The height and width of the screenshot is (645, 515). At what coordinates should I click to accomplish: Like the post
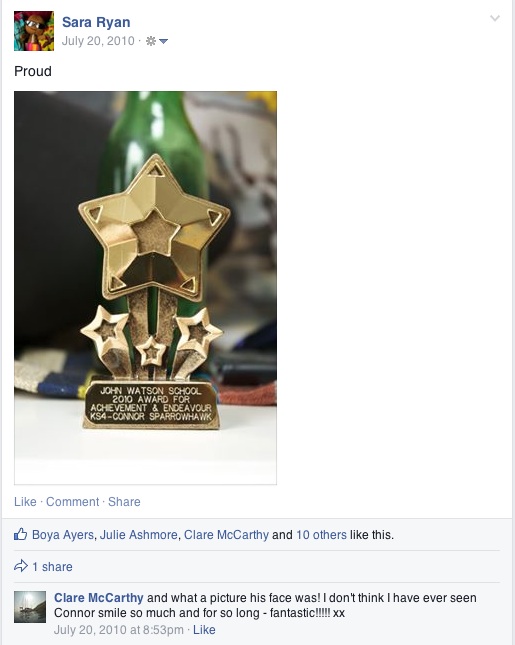[25, 501]
